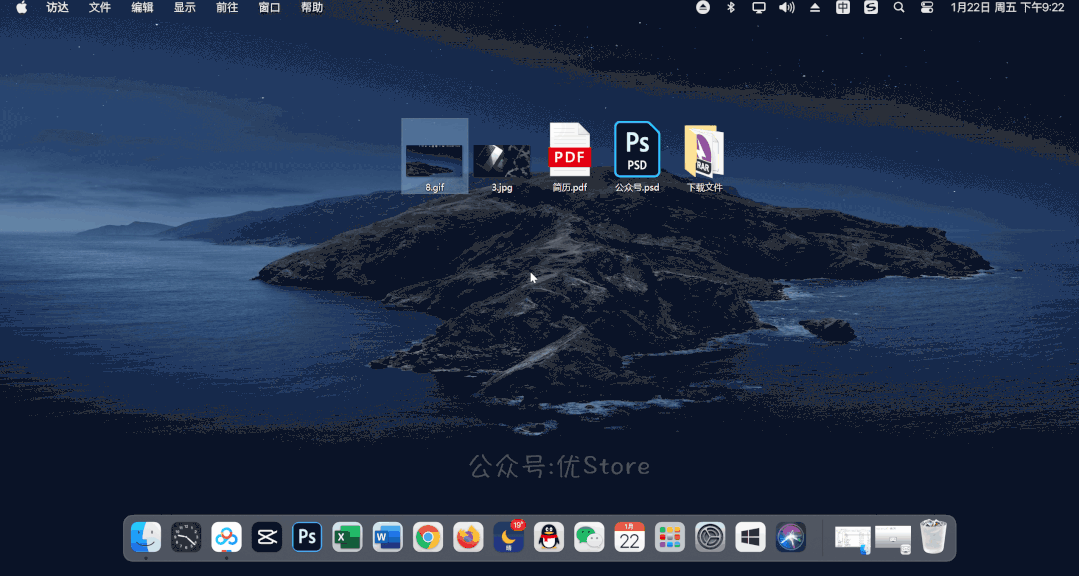
Task: Open the 帮助 menu
Action: point(312,8)
